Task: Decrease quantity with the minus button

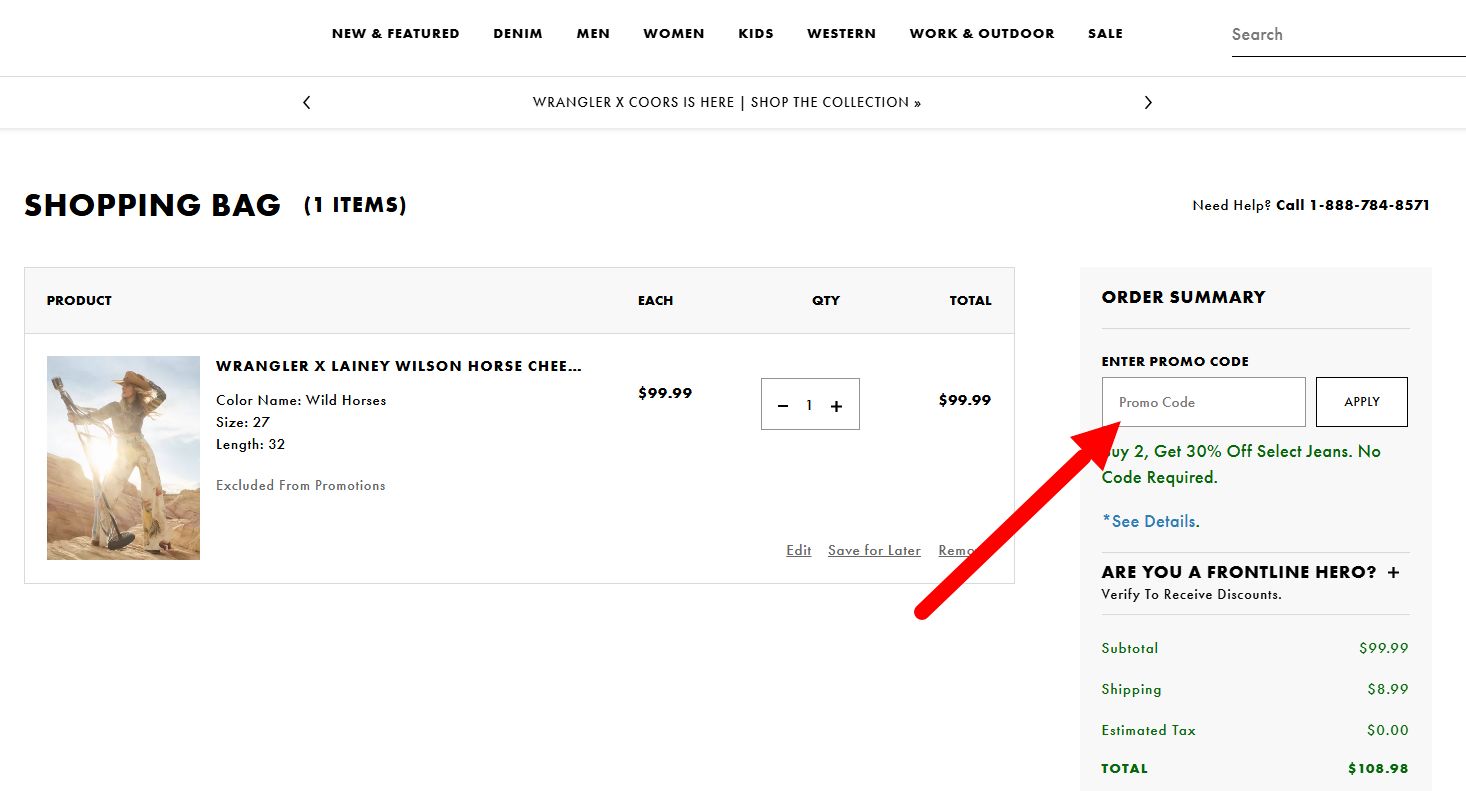Action: [783, 406]
